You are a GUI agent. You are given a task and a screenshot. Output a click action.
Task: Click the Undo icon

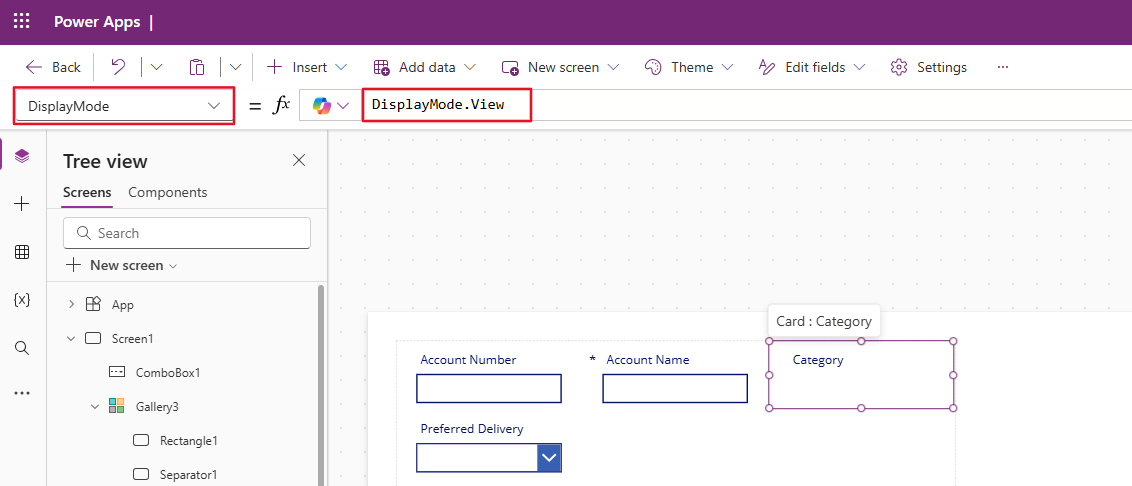pos(118,67)
